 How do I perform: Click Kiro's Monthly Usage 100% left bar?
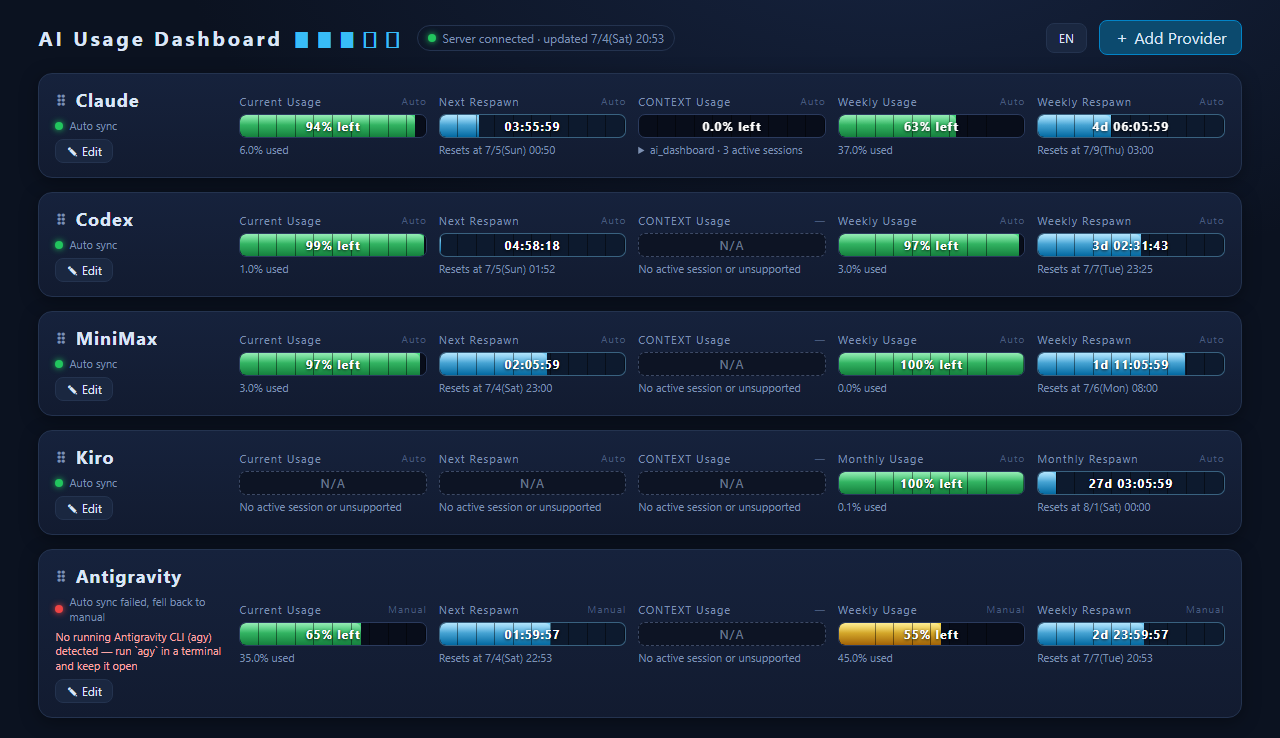pyautogui.click(x=931, y=483)
